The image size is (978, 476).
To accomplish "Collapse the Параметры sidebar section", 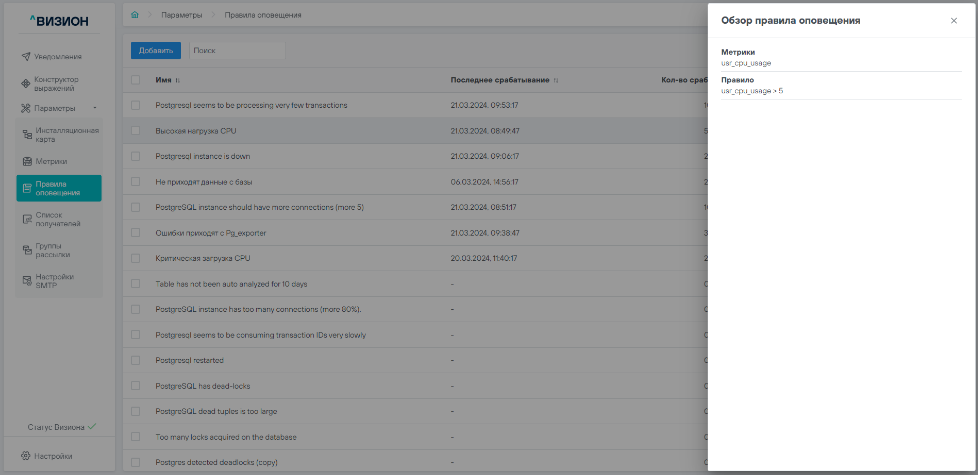I will coord(95,108).
